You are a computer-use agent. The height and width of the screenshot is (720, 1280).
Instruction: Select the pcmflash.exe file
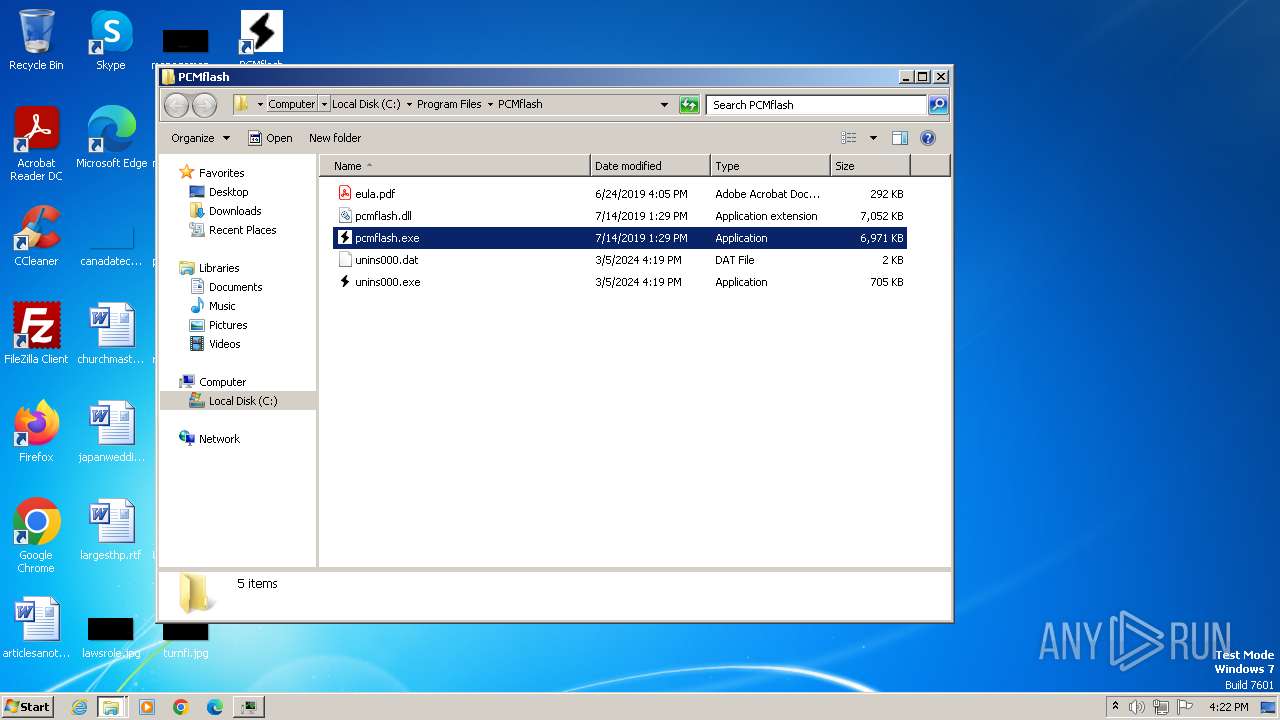[x=620, y=238]
